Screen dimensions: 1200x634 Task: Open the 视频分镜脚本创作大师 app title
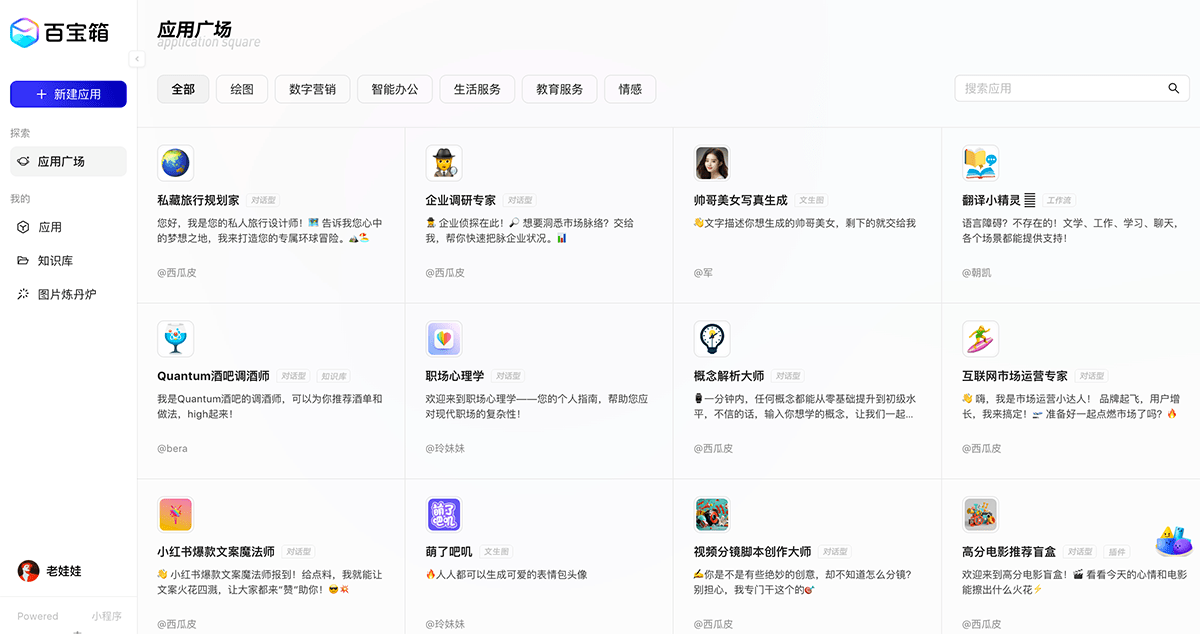point(752,552)
